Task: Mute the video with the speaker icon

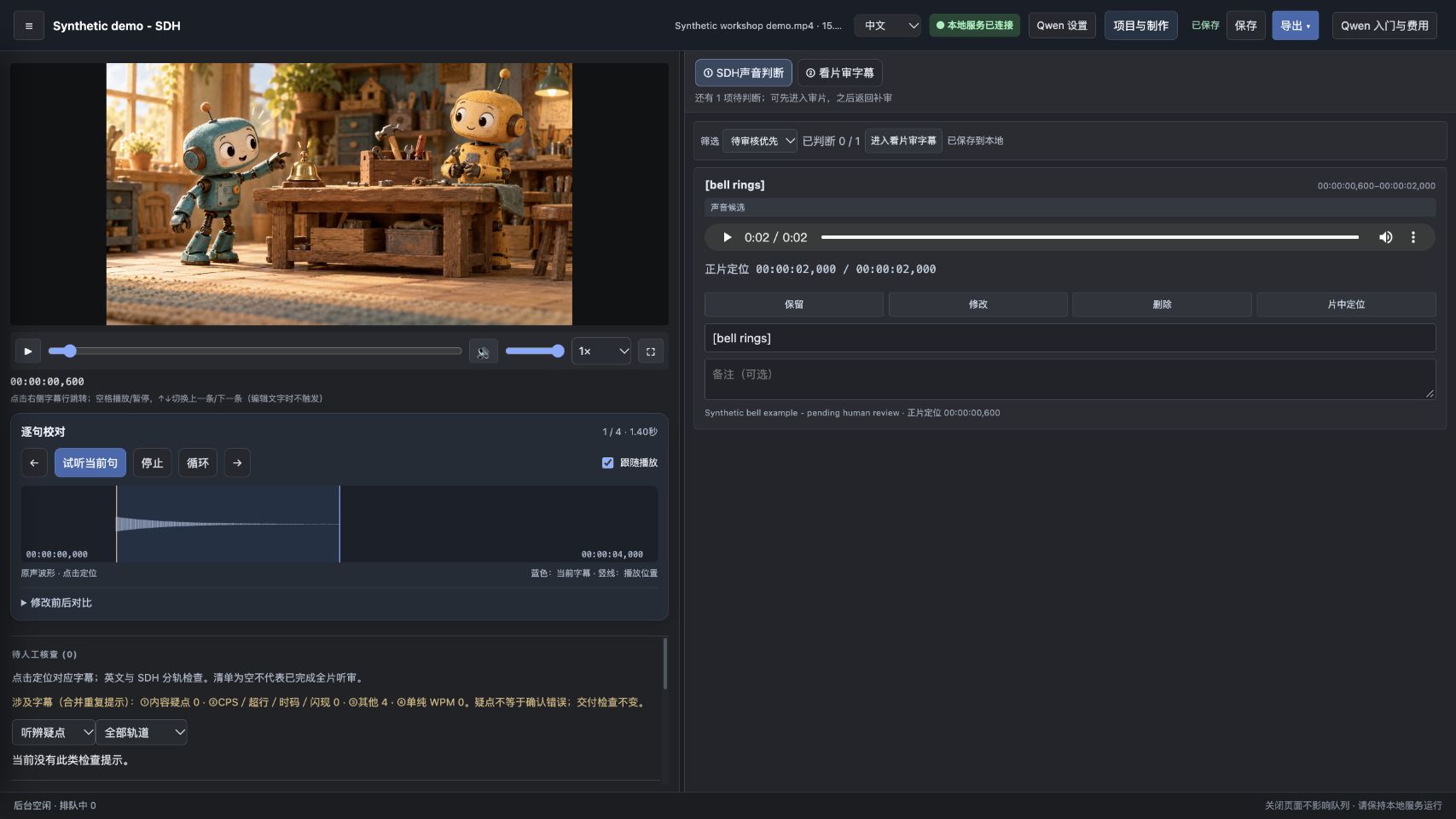Action: [484, 351]
